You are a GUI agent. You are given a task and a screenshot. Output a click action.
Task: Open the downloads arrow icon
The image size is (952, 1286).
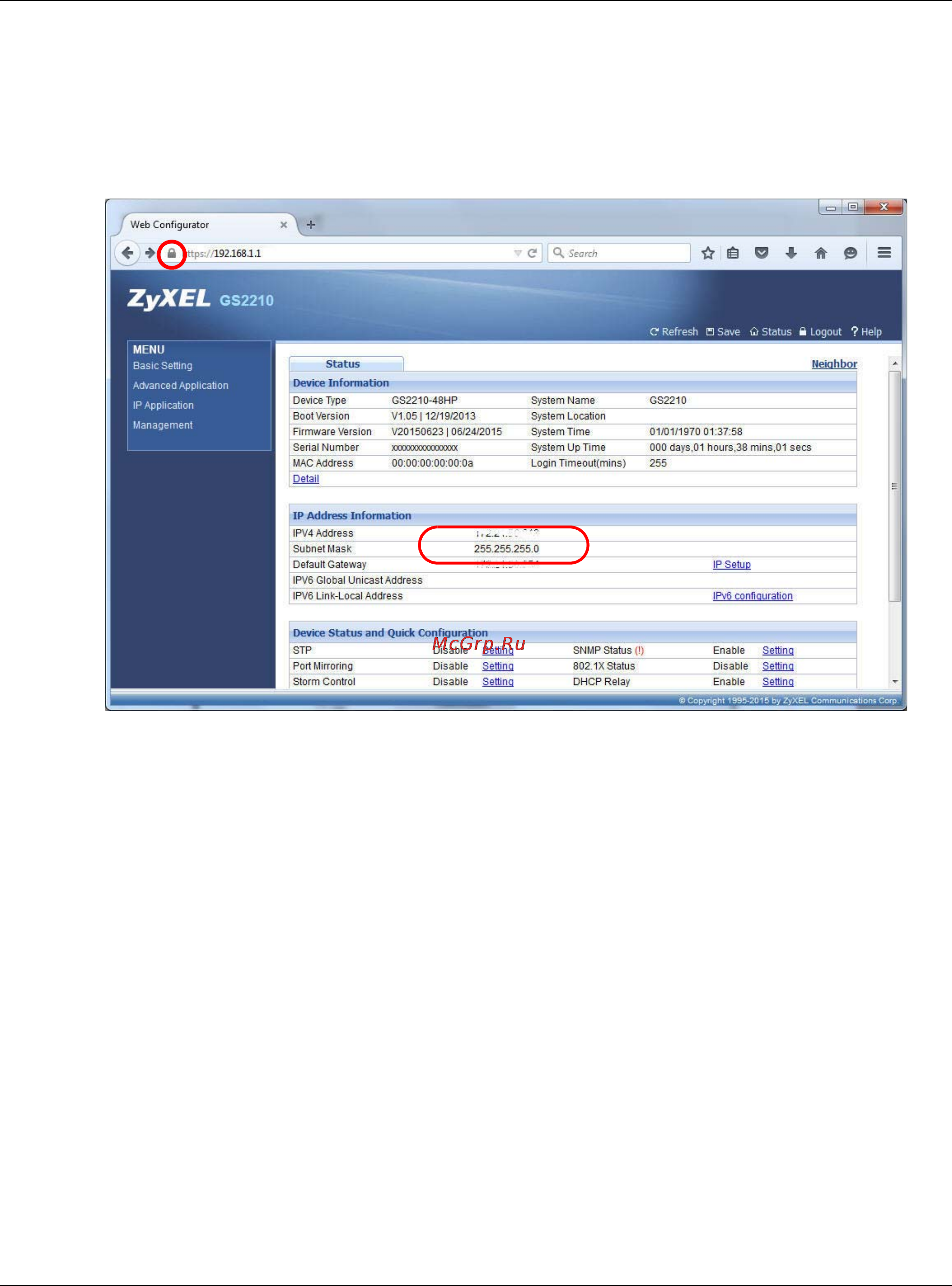coord(791,253)
